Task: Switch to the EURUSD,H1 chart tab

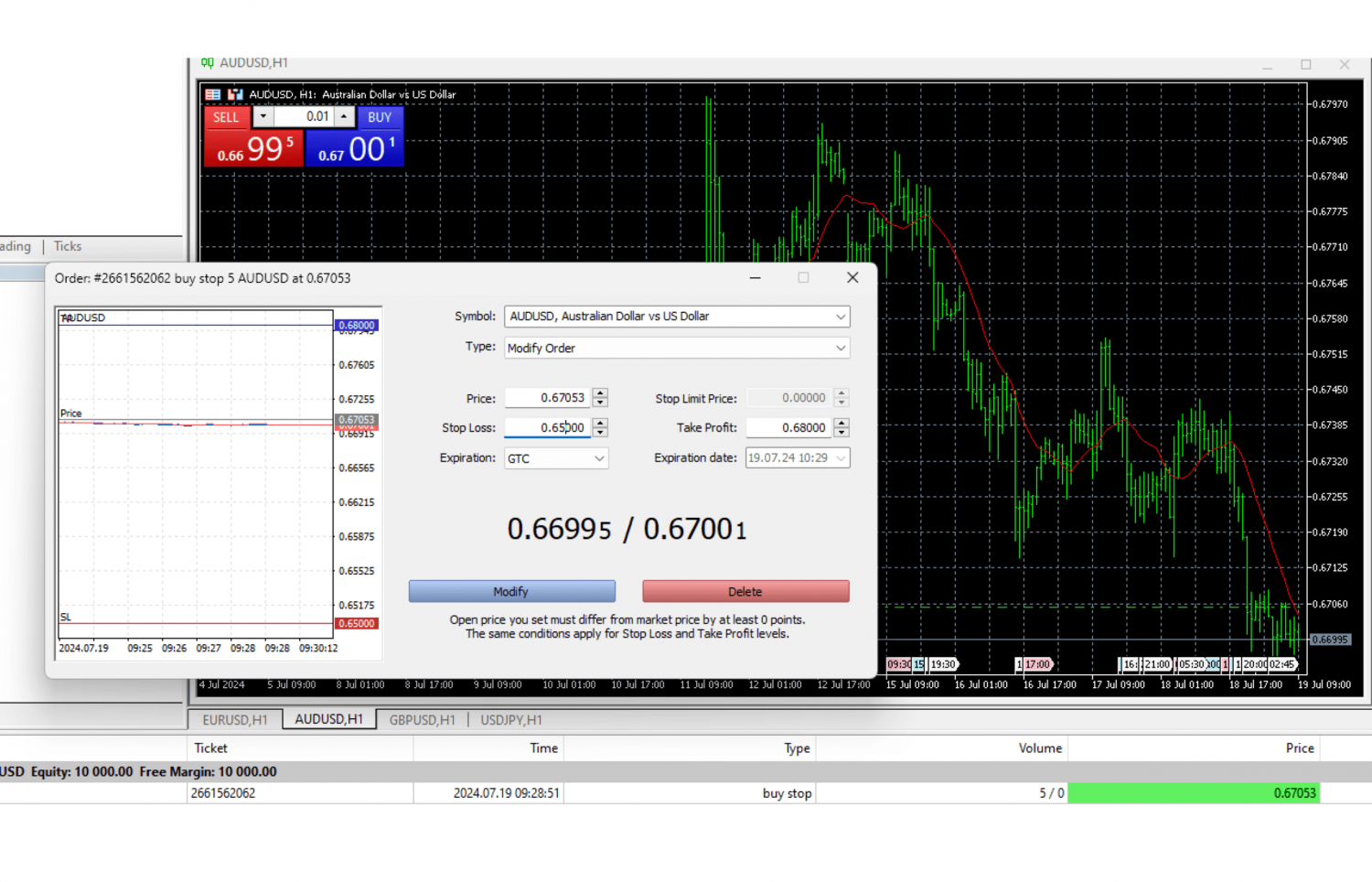Action: pyautogui.click(x=235, y=720)
